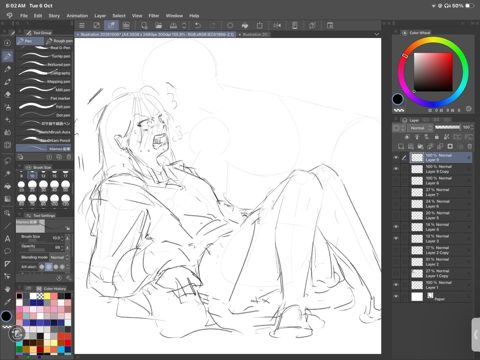Viewport: 480px width, 360px height.
Task: Open the hamburger menu in the command bar
Action: pos(82,25)
